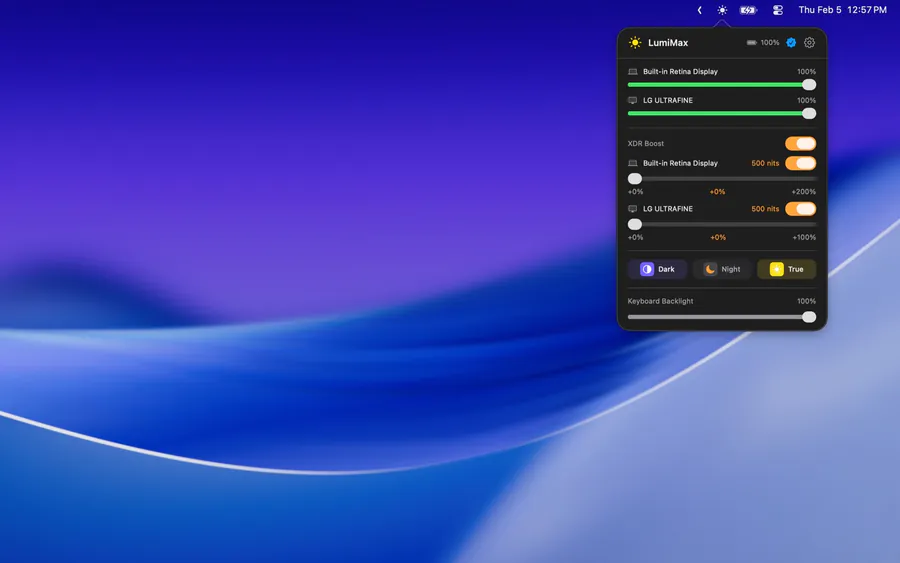Click 500 nits for LG ULTRAFINE

[x=765, y=209]
